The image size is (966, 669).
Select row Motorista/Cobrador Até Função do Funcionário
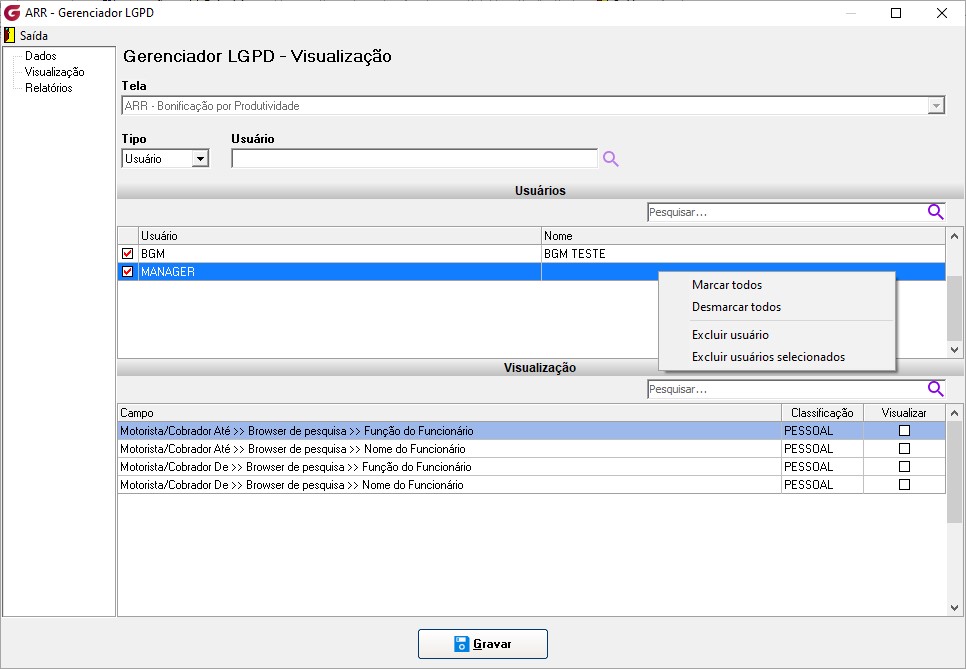[531, 431]
